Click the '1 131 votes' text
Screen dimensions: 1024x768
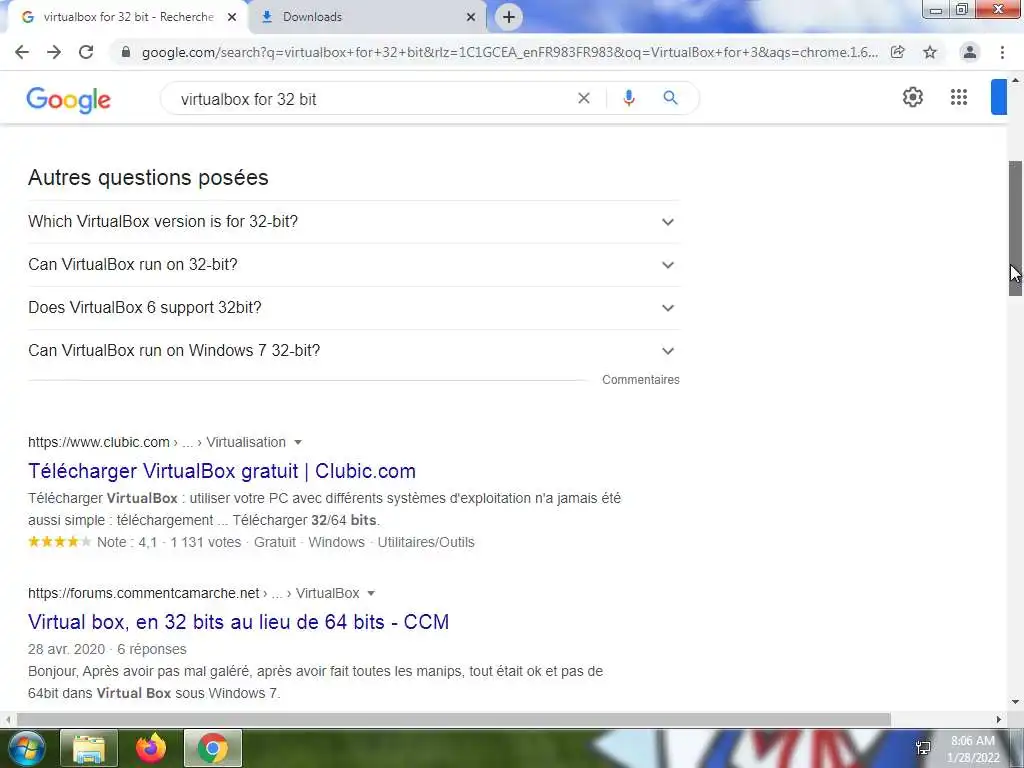(206, 542)
